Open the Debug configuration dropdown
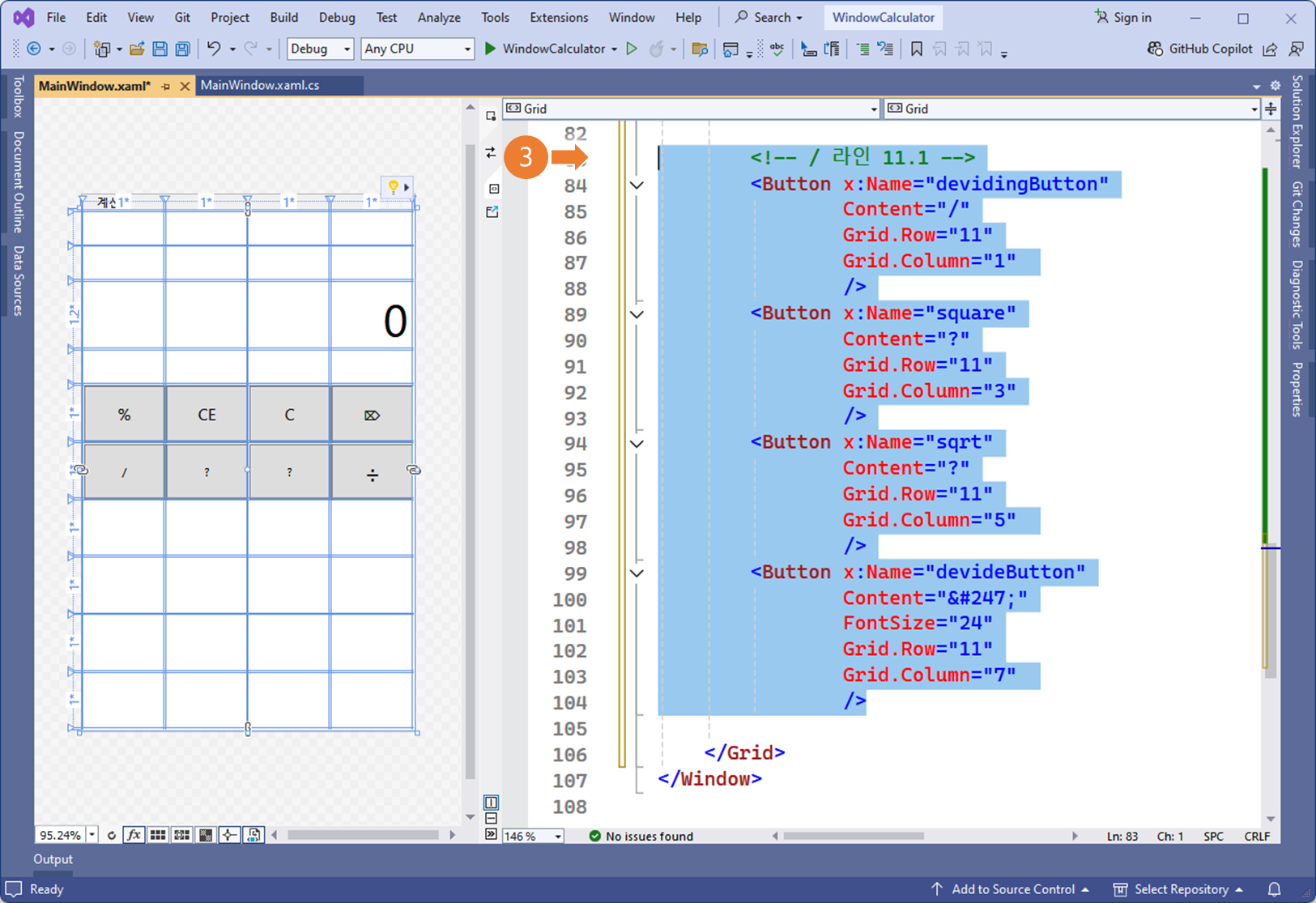 click(321, 49)
